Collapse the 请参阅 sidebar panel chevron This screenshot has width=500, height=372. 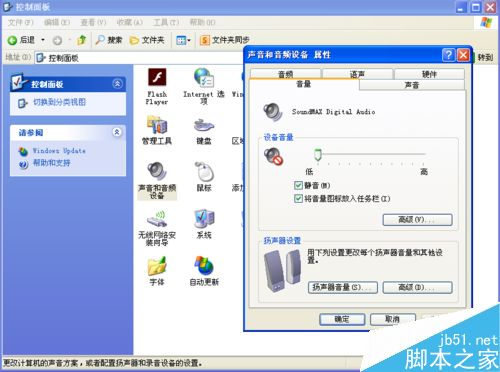coord(117,132)
